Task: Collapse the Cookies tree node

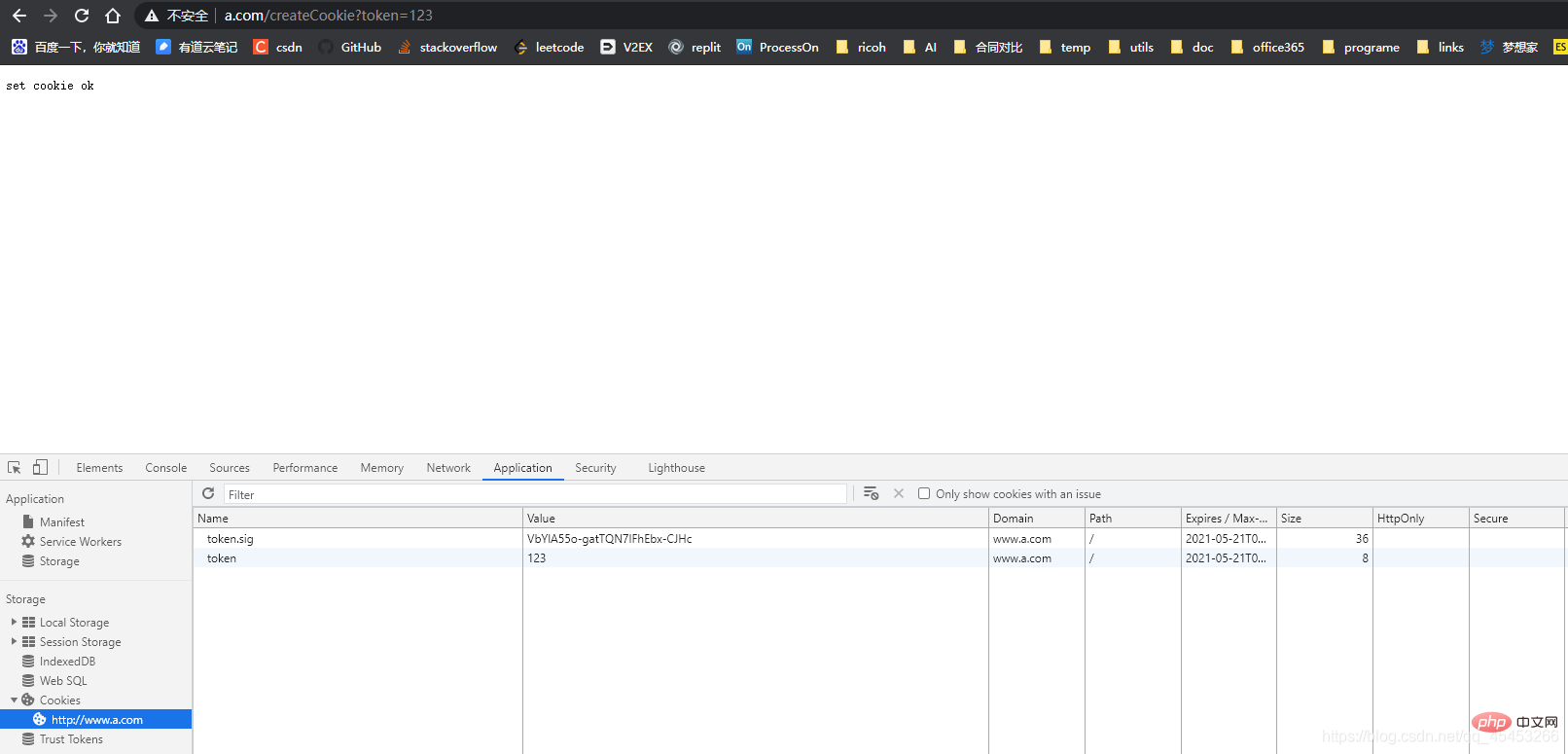Action: (14, 700)
